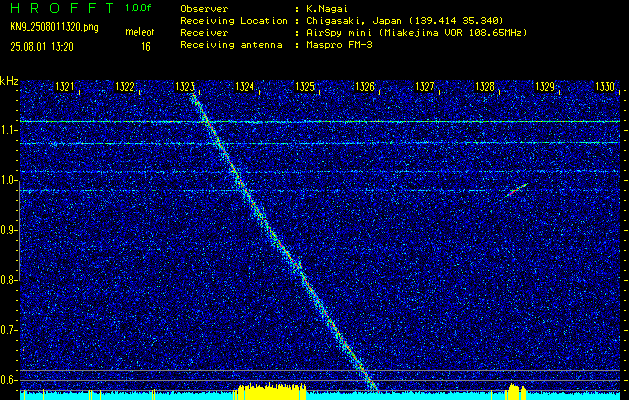This screenshot has height=400, width=629.
Task: Click the Observer label
Action: pyautogui.click(x=204, y=9)
